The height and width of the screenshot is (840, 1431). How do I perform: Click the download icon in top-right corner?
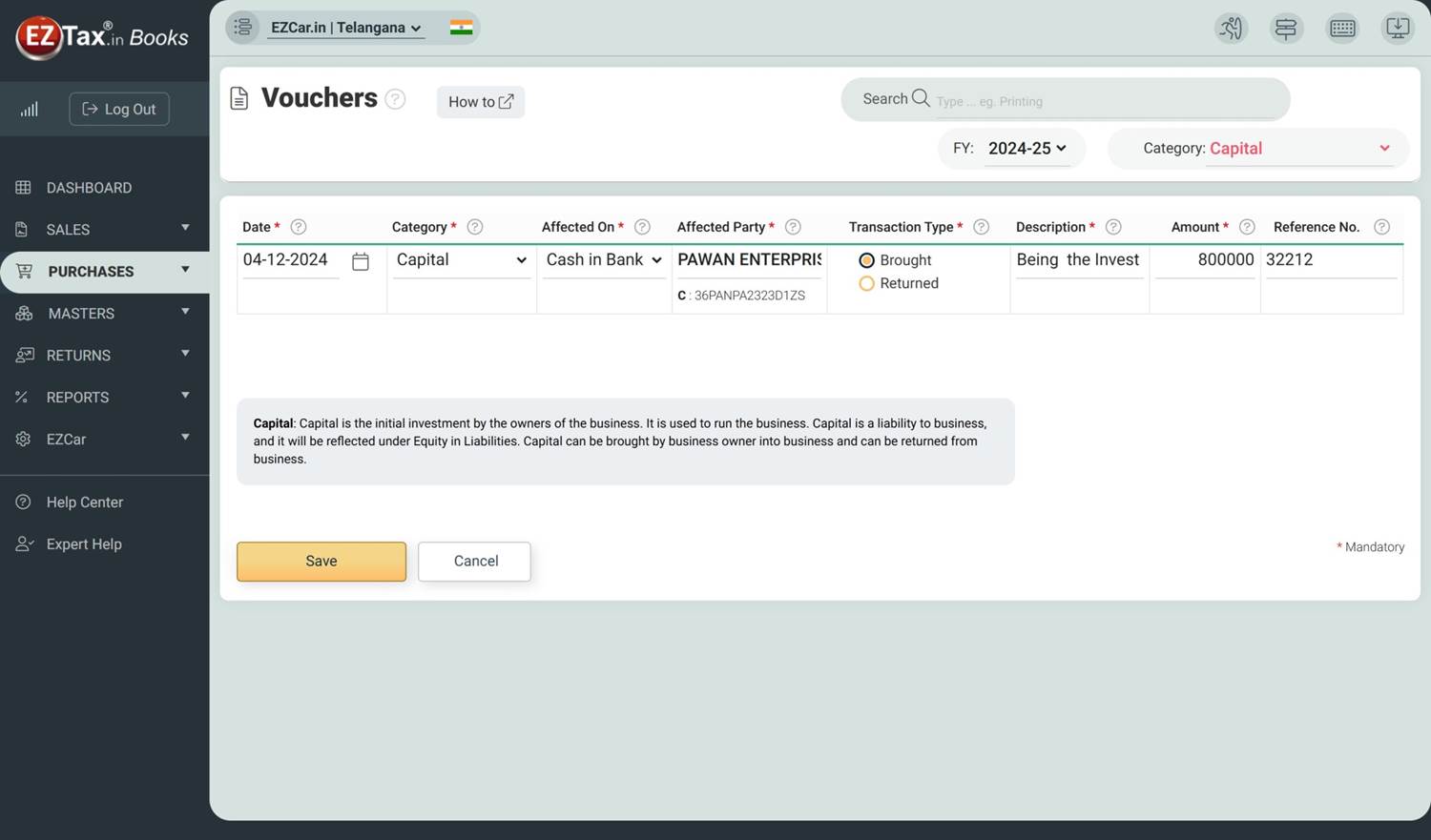tap(1397, 29)
